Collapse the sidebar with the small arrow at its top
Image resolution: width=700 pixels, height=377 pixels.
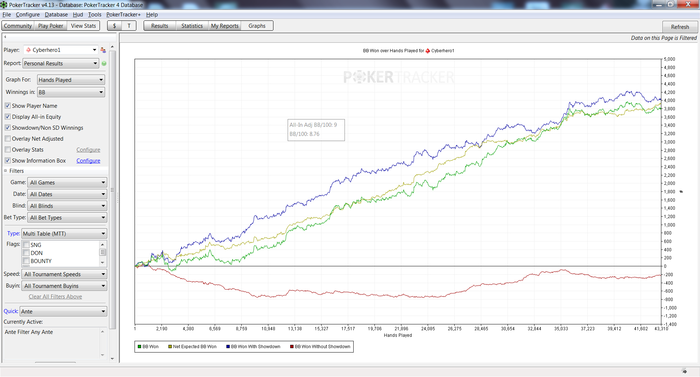[5, 37]
